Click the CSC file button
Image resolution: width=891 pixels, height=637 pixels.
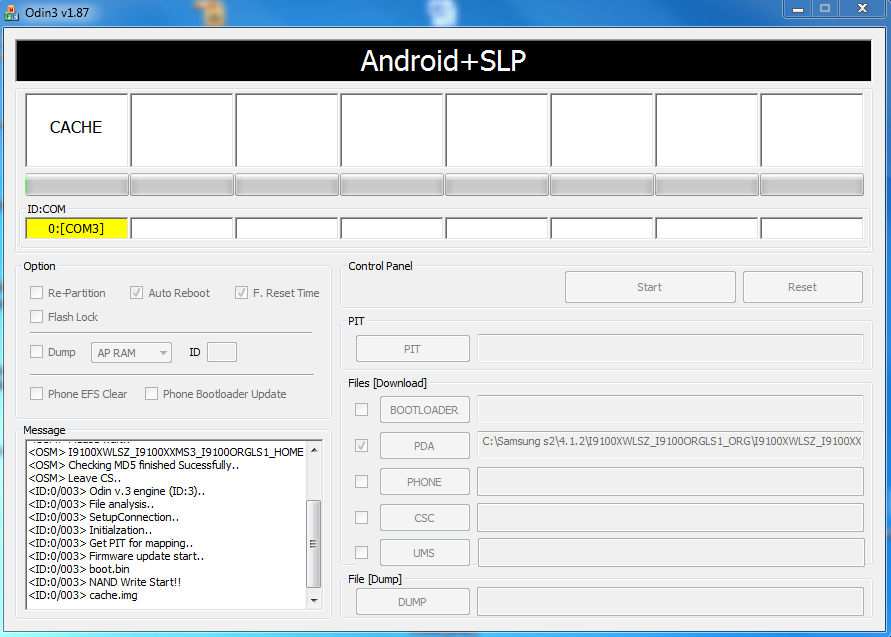[424, 518]
